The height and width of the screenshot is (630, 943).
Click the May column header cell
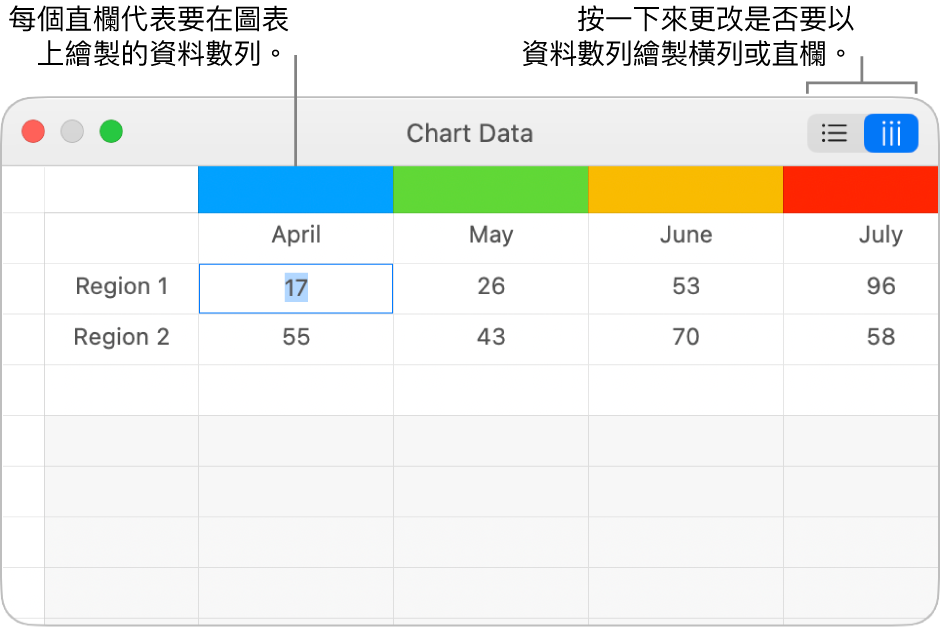coord(491,236)
